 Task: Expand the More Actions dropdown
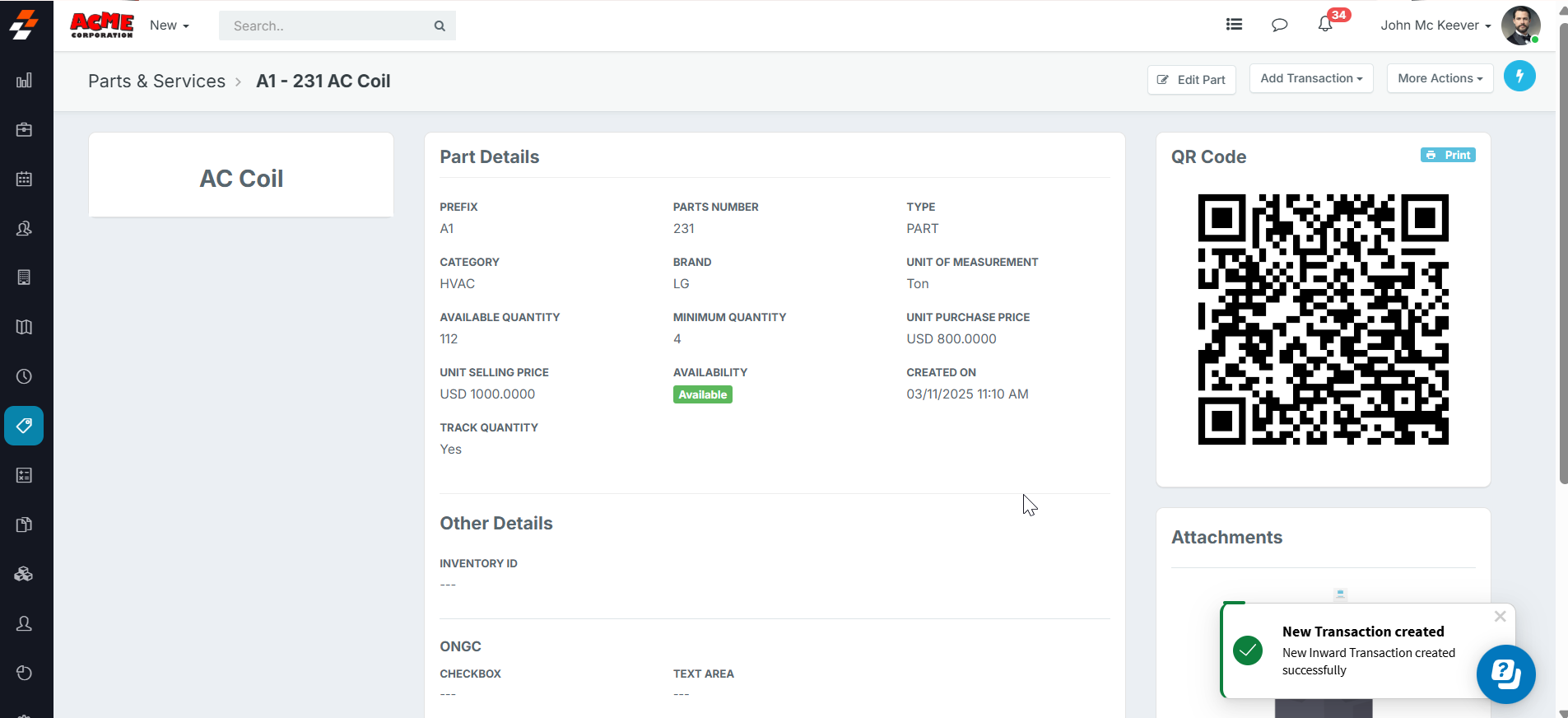click(x=1440, y=78)
